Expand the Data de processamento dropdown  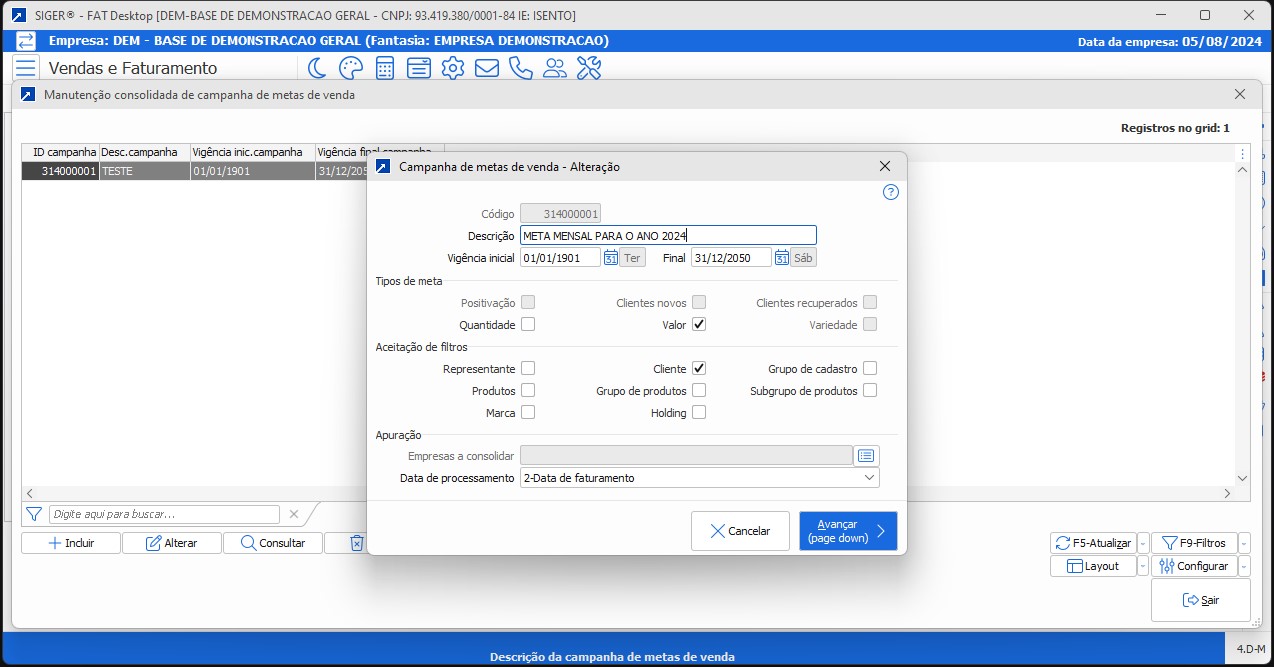click(869, 478)
